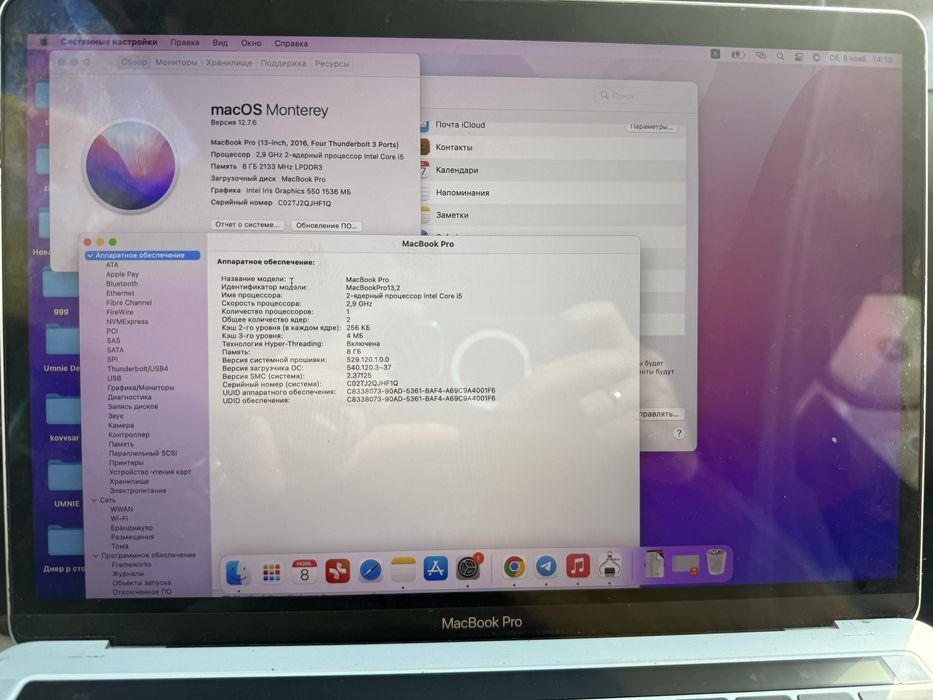The height and width of the screenshot is (700, 933).
Task: Open the document stack beside the Trash
Action: tap(654, 563)
